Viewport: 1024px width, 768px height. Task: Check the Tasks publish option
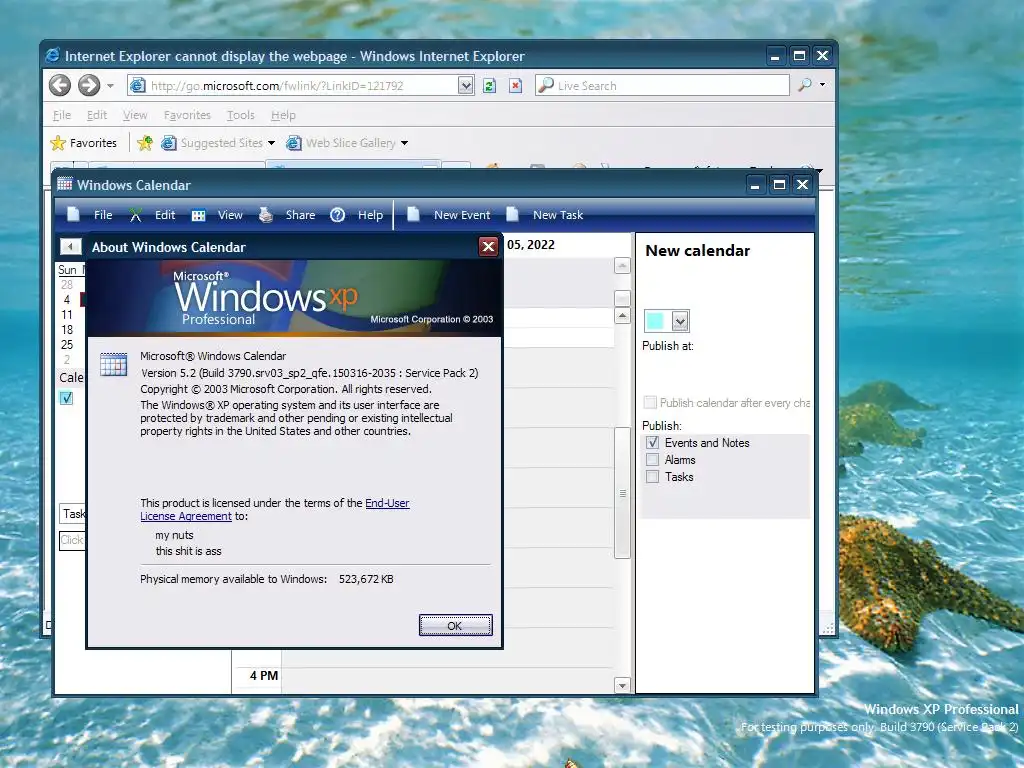coord(652,477)
